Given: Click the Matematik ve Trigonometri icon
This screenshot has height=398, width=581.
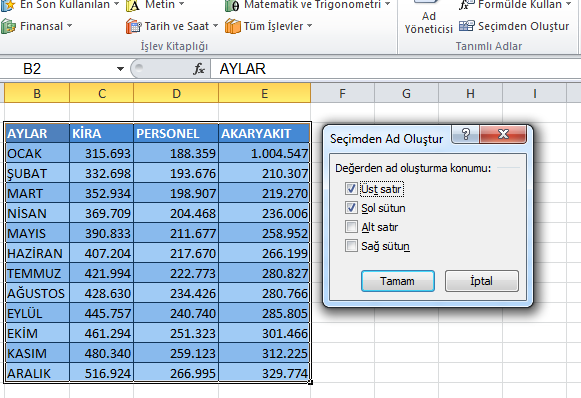Looking at the screenshot, I should [233, 5].
